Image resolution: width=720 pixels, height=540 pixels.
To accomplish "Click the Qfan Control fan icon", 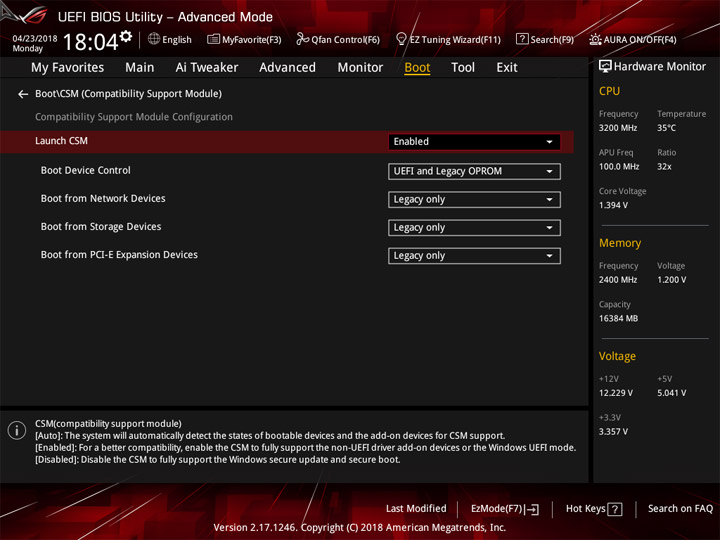I will coord(302,39).
